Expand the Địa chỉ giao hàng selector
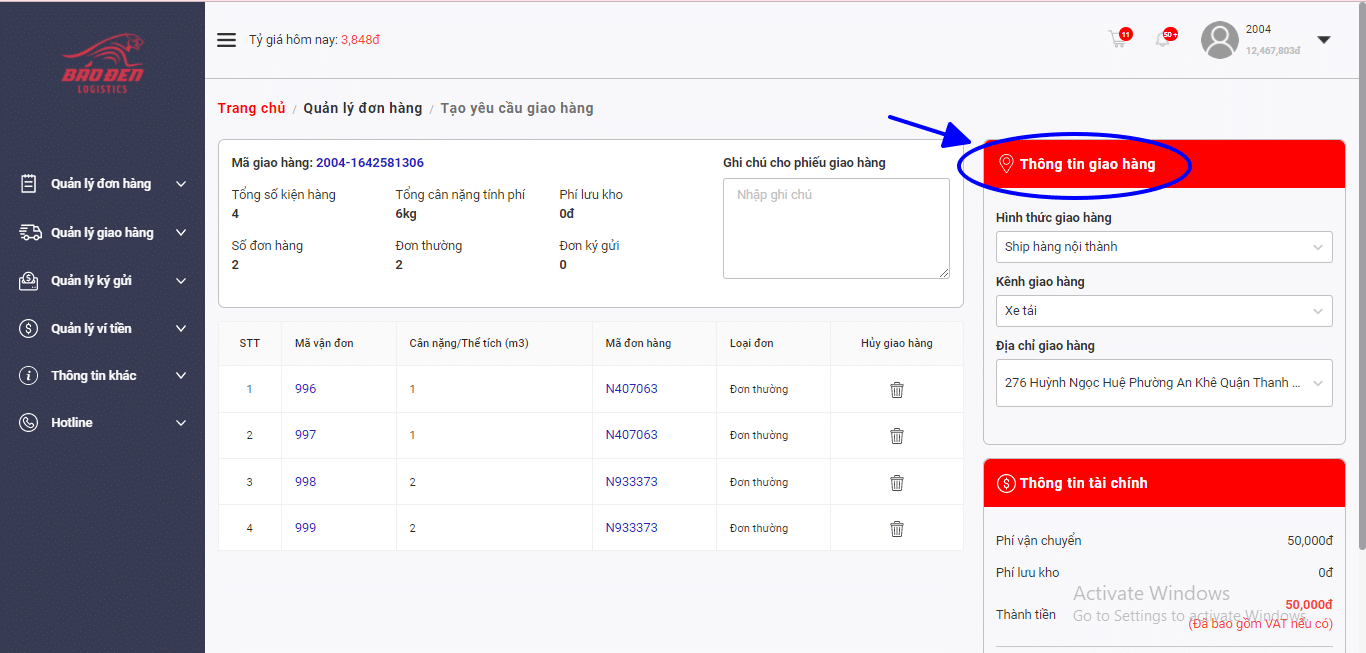Viewport: 1366px width, 653px height. coord(1163,383)
